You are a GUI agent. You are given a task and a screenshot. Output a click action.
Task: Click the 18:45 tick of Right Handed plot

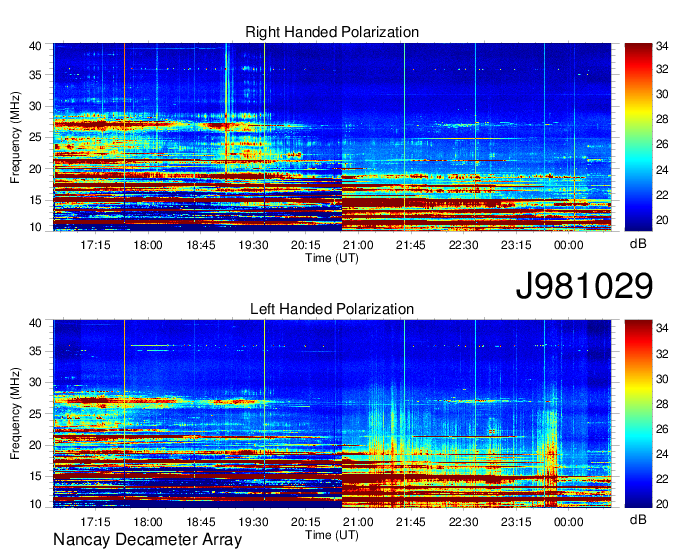(201, 245)
